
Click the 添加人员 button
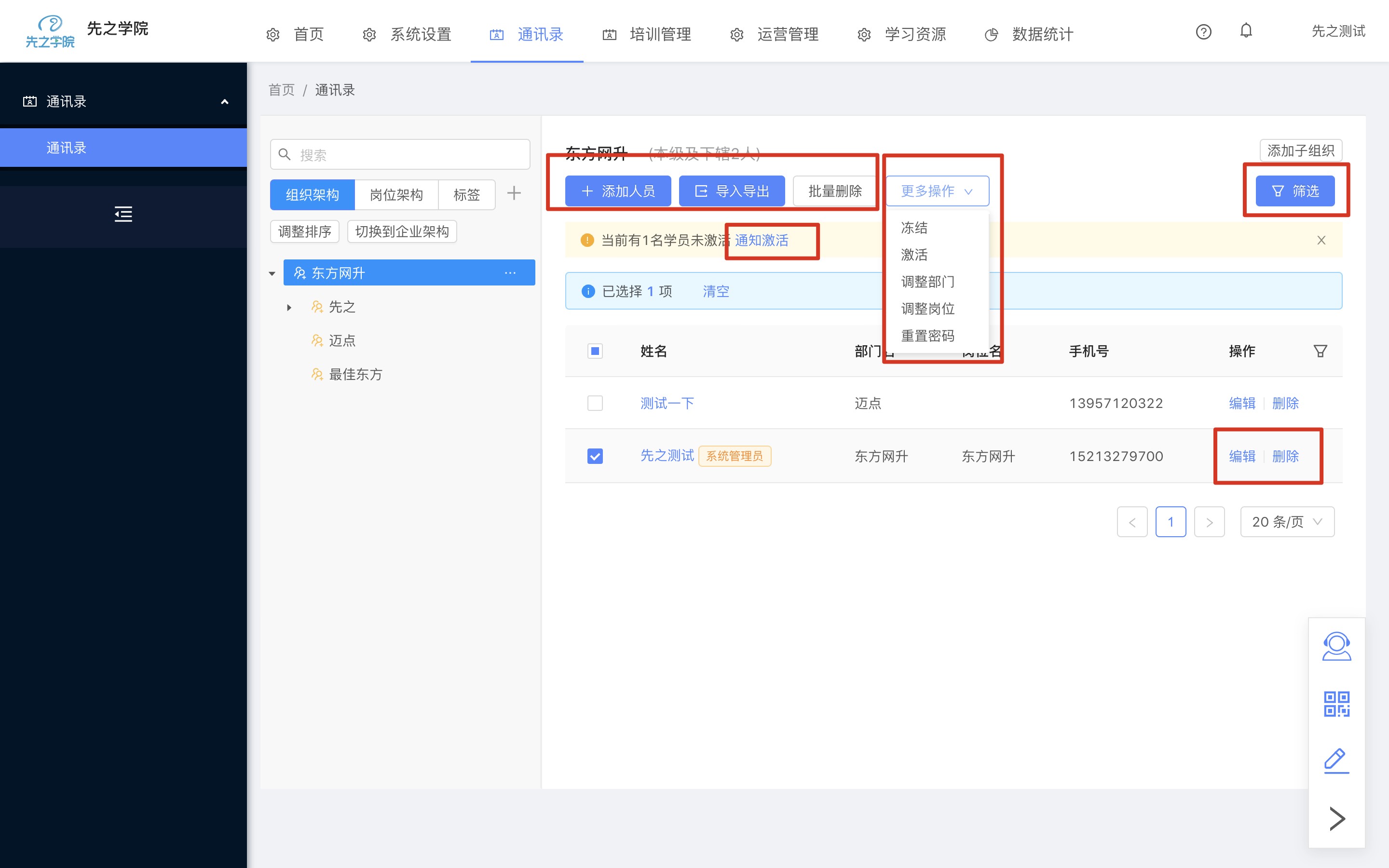tap(618, 191)
